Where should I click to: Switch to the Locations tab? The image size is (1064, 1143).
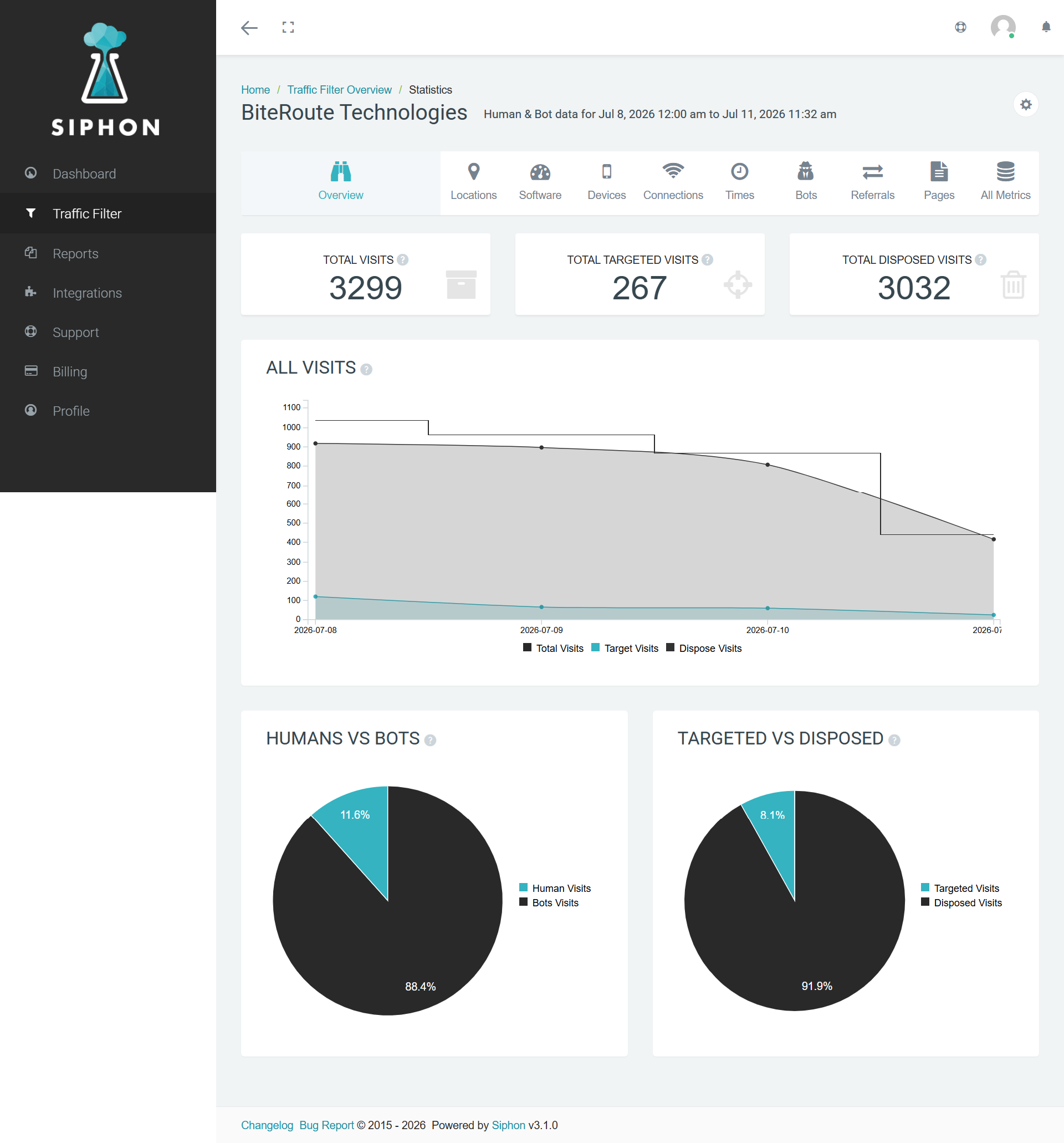click(474, 183)
